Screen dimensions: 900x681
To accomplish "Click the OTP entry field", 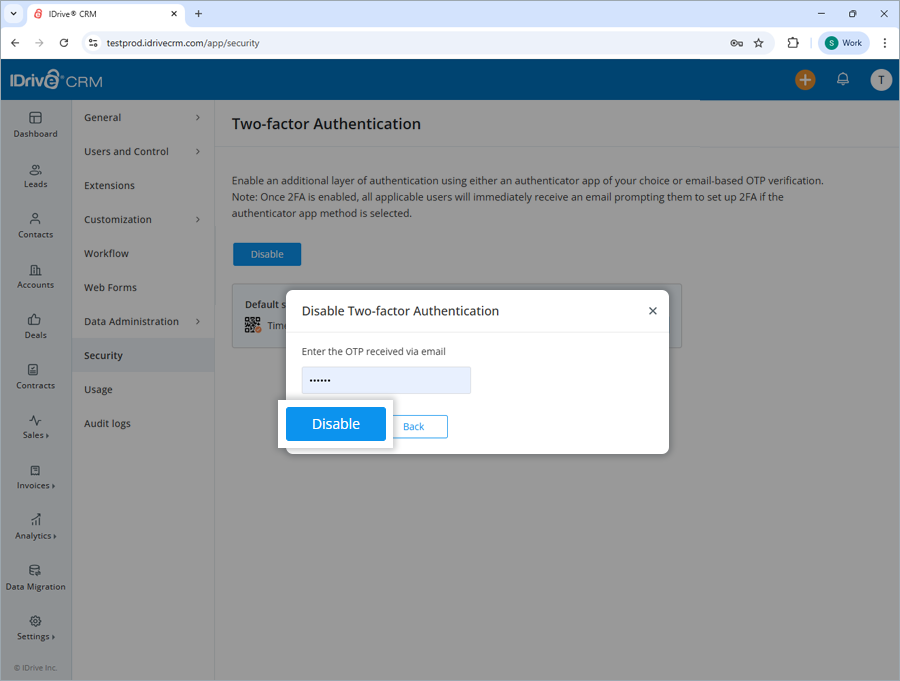I will (386, 380).
